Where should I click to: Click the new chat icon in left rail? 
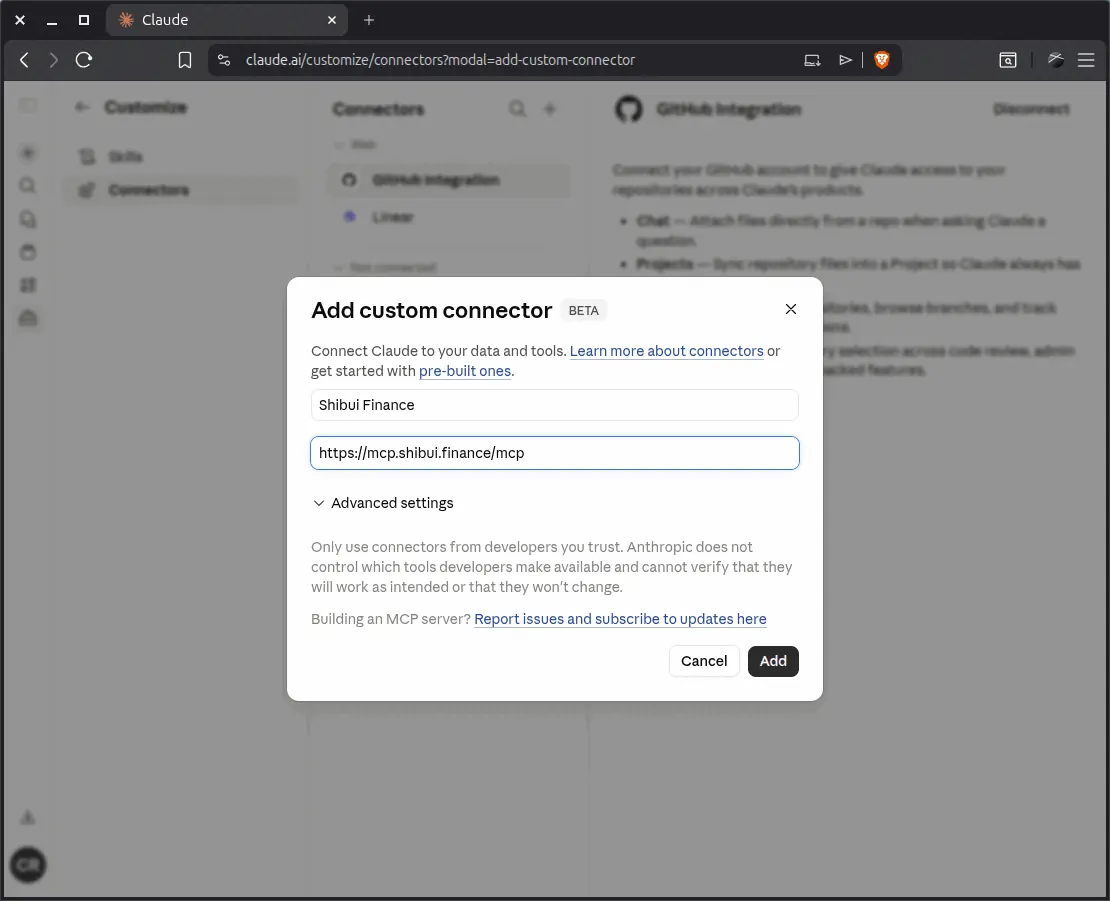pos(28,153)
